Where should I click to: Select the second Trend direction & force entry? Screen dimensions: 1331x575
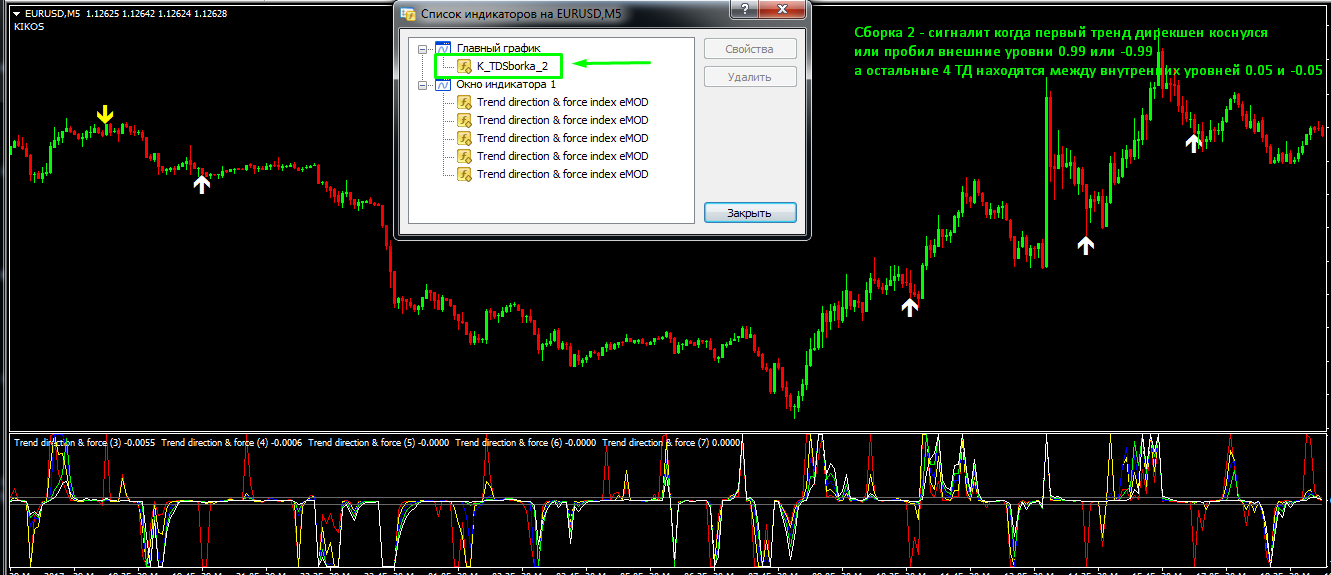[x=562, y=120]
